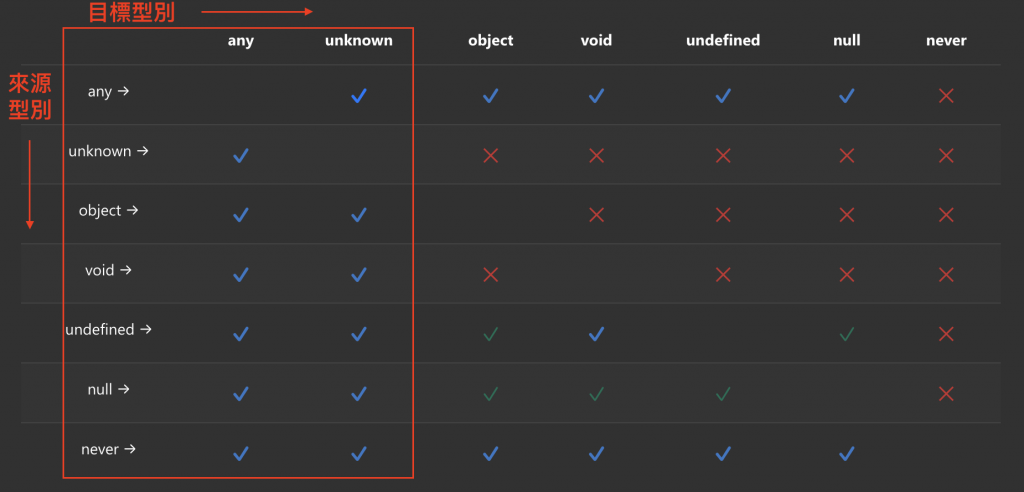Click the checkmark for unknown to any
Screen dimensions: 1024x492
point(241,156)
